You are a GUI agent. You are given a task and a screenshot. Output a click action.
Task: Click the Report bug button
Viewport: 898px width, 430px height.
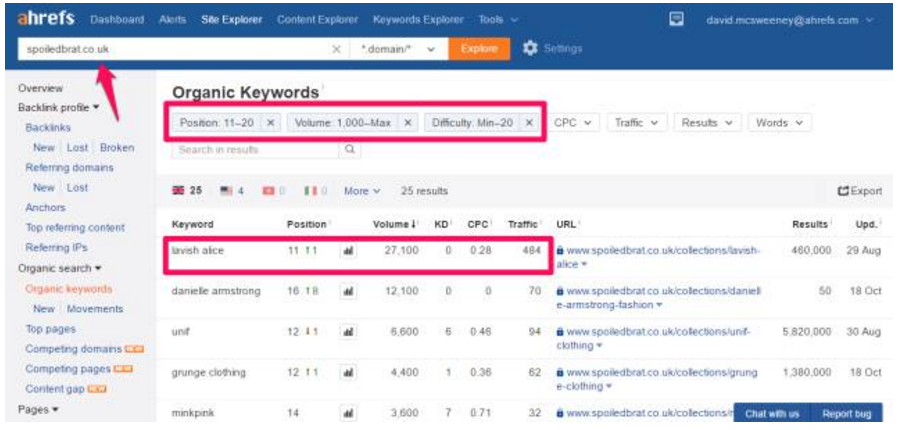point(847,413)
